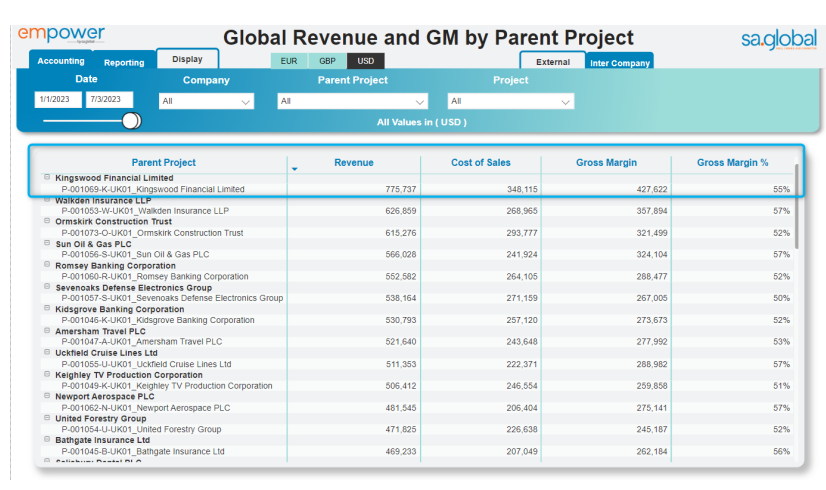This screenshot has height=490, width=826.
Task: Click the sort arrow beside Revenue
Action: coord(294,169)
